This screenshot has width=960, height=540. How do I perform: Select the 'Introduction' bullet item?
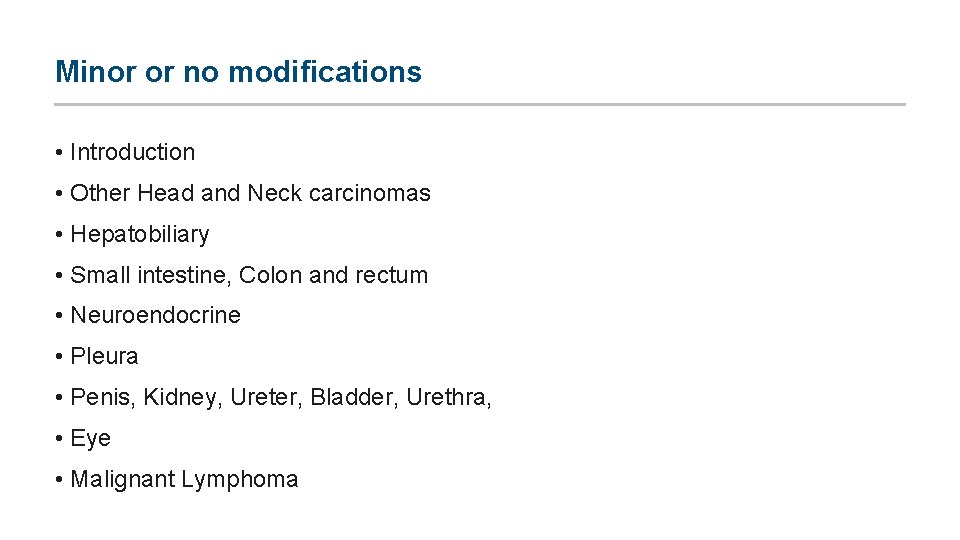[132, 153]
